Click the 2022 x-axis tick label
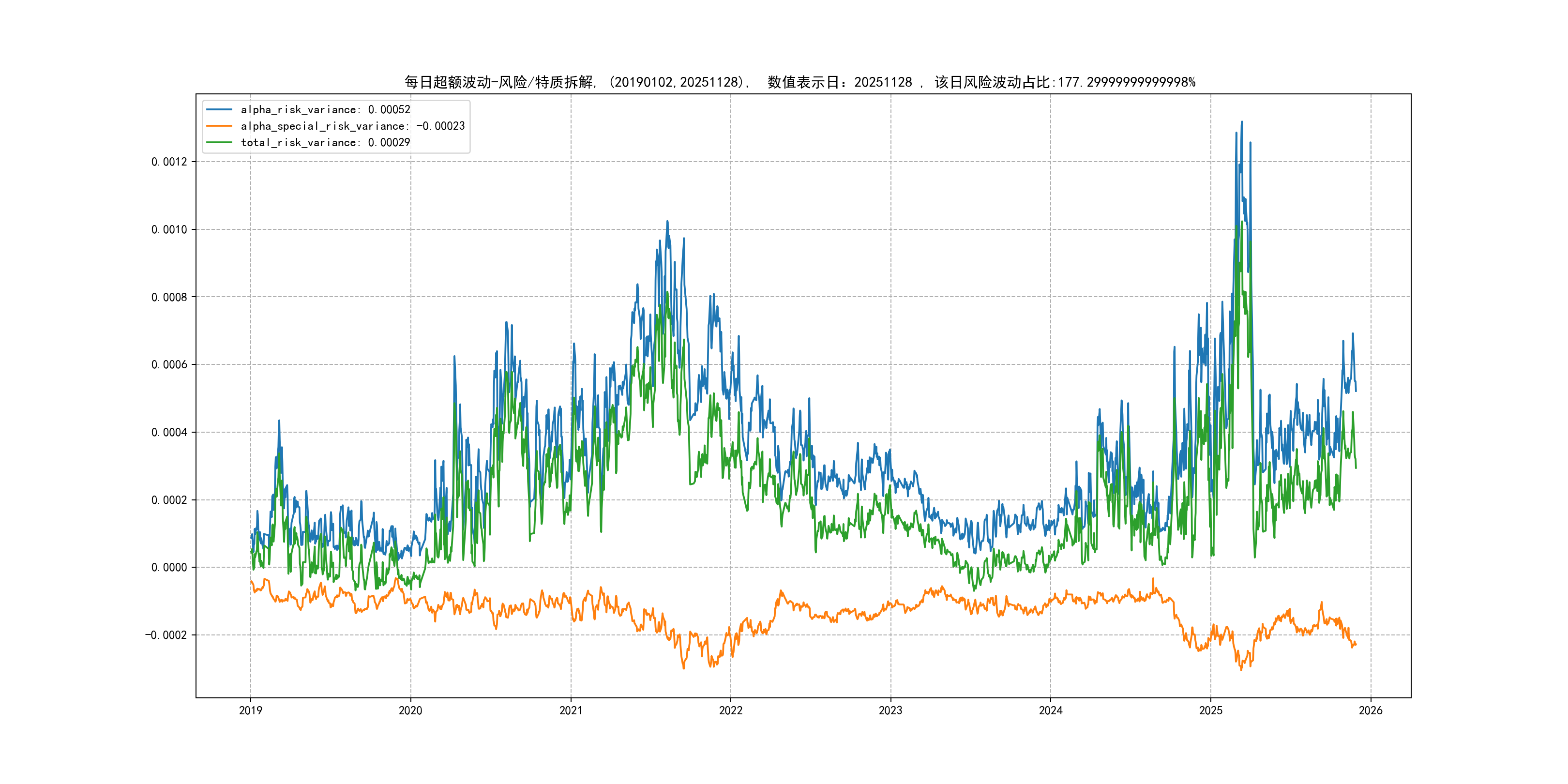The width and height of the screenshot is (1568, 784). pyautogui.click(x=730, y=710)
